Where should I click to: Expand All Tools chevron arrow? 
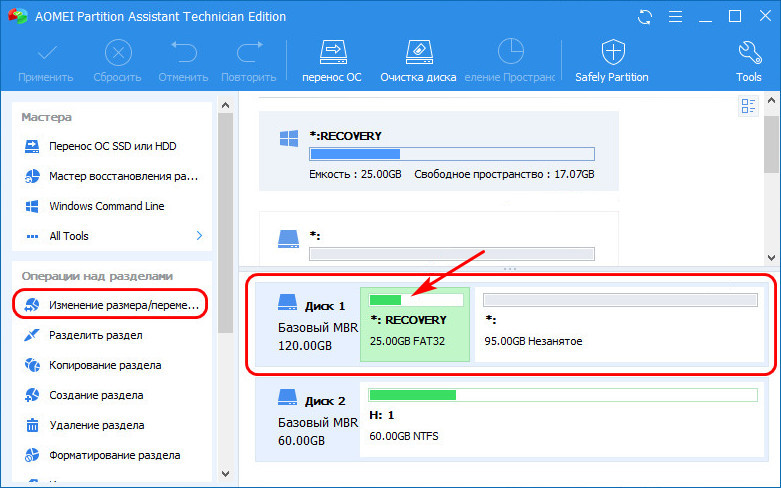pos(199,236)
